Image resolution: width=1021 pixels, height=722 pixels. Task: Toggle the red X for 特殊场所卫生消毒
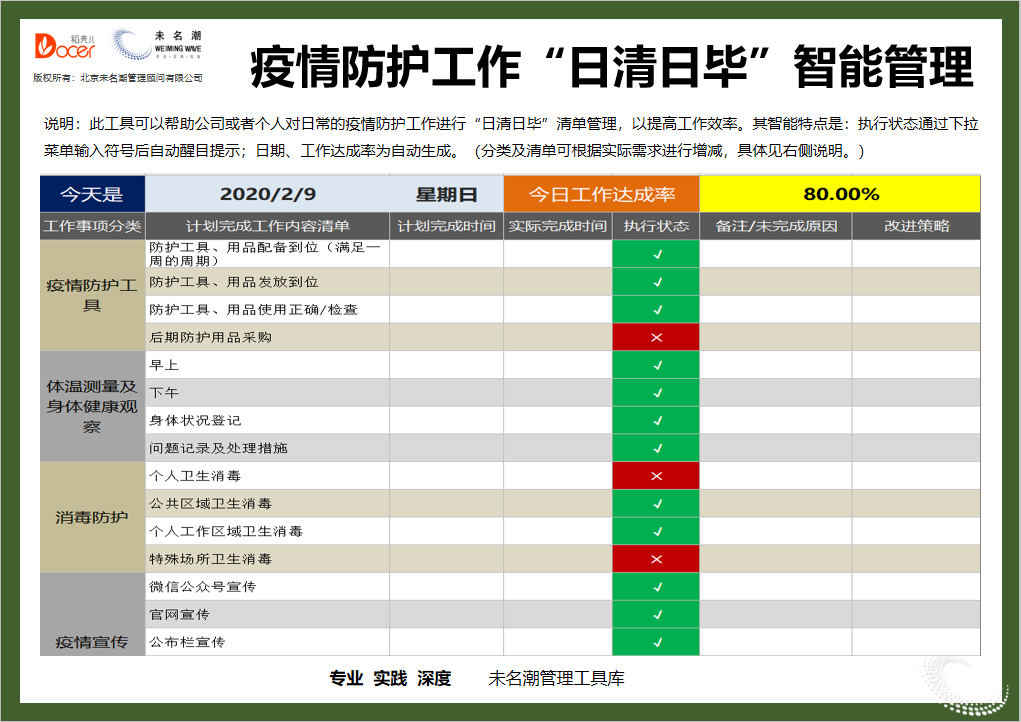tap(656, 559)
